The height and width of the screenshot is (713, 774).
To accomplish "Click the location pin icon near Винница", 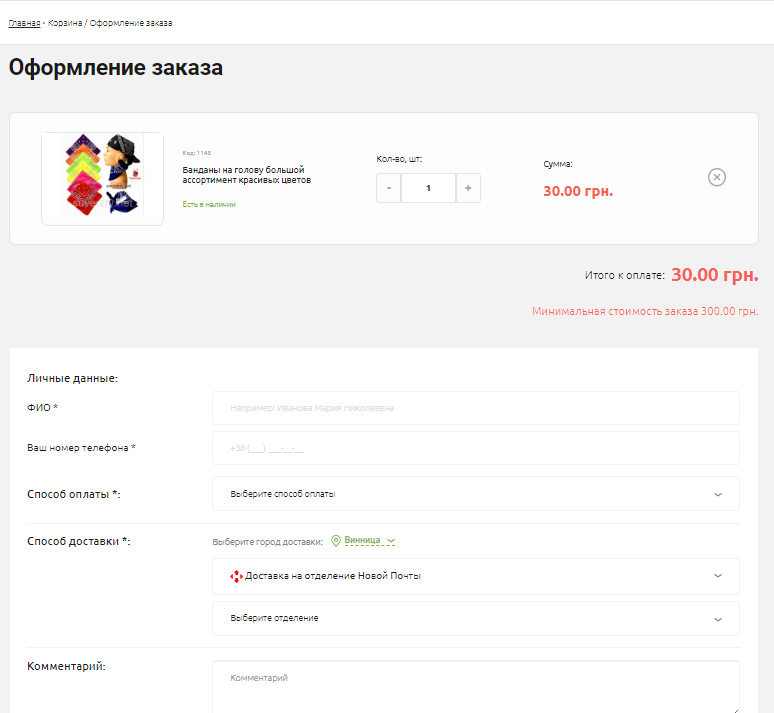I will tap(336, 541).
